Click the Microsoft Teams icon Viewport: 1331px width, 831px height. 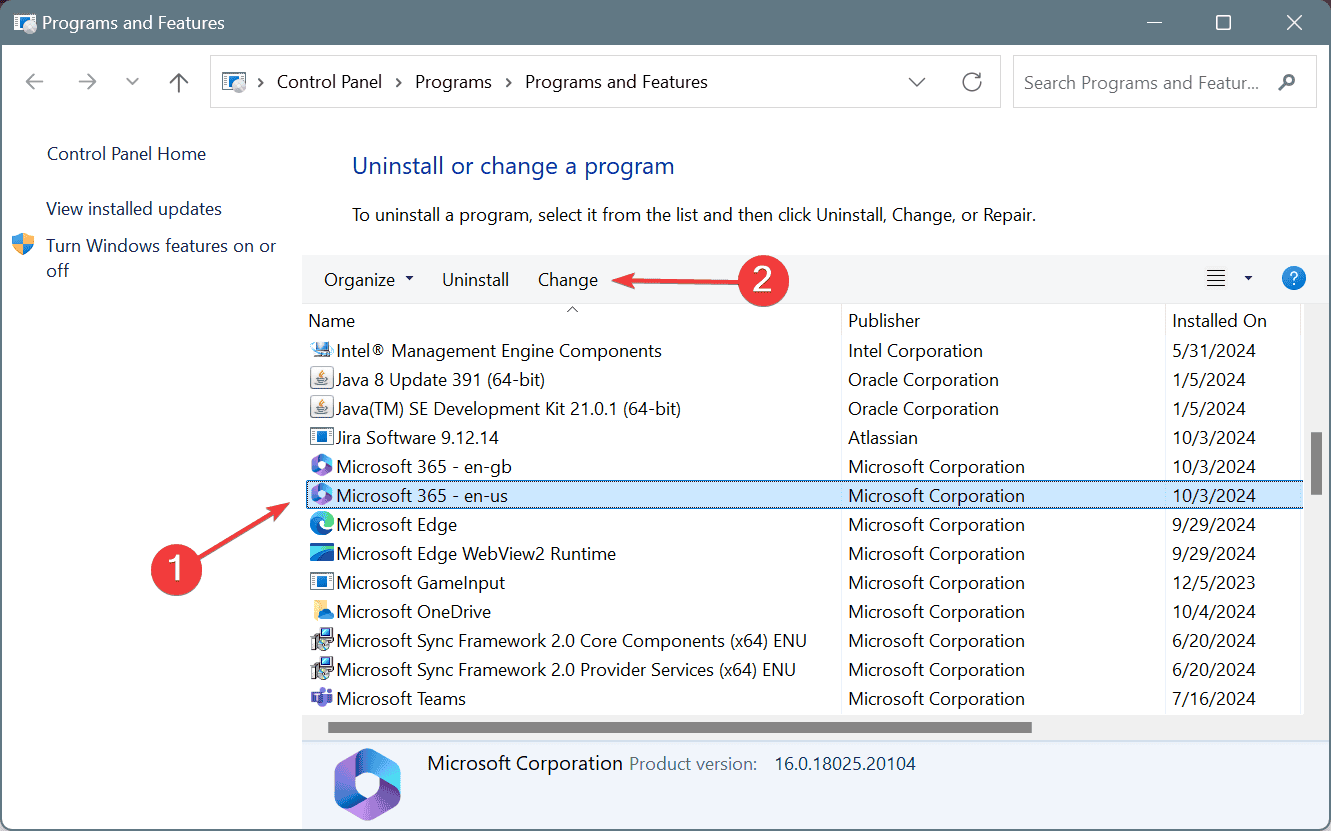(321, 698)
